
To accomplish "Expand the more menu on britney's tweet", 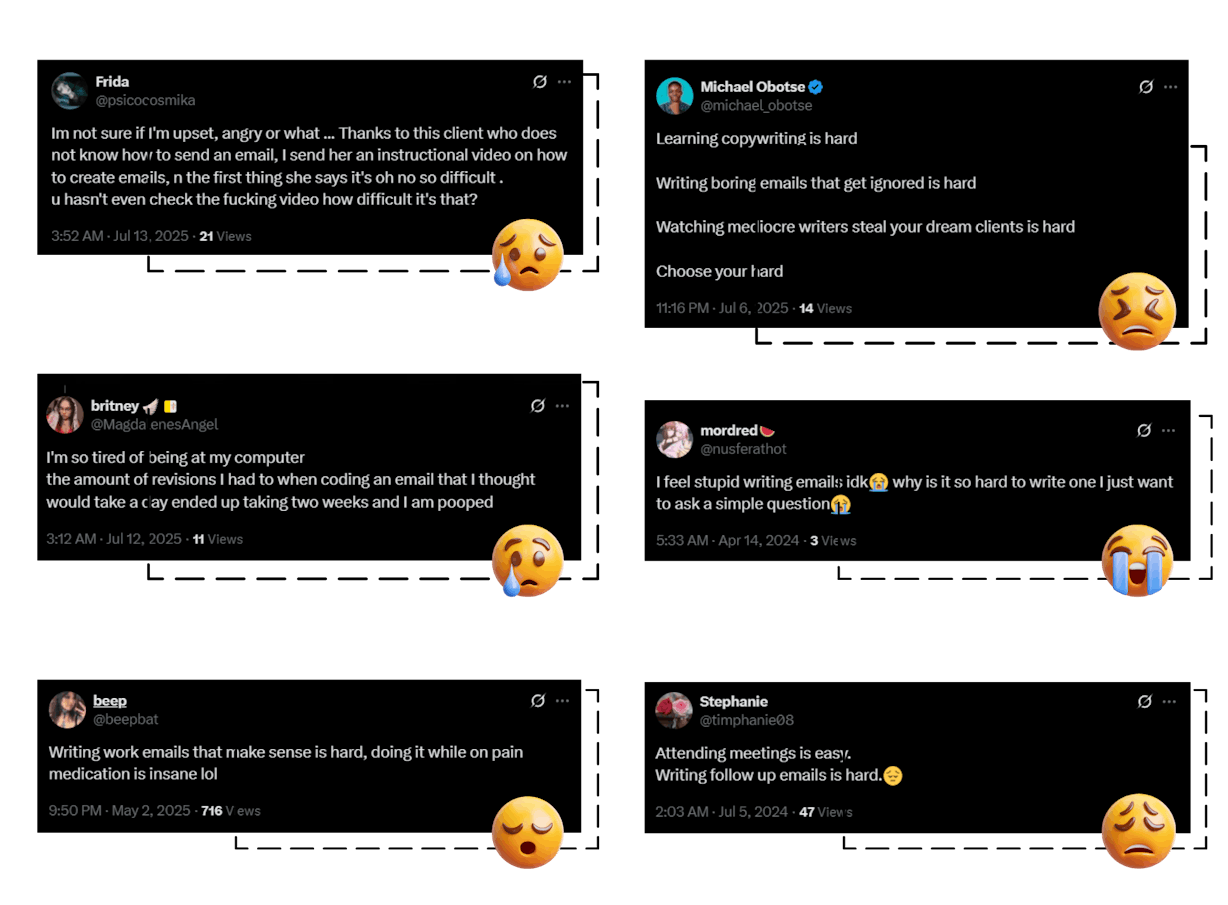I will point(563,406).
